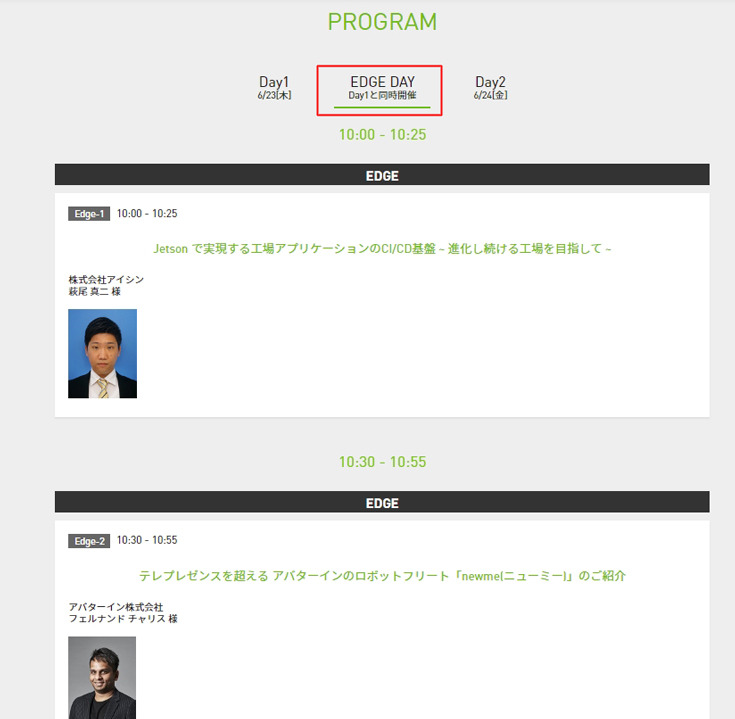This screenshot has width=735, height=719.
Task: Click the time text beside the Edge-2 badge
Action: [x=147, y=541]
